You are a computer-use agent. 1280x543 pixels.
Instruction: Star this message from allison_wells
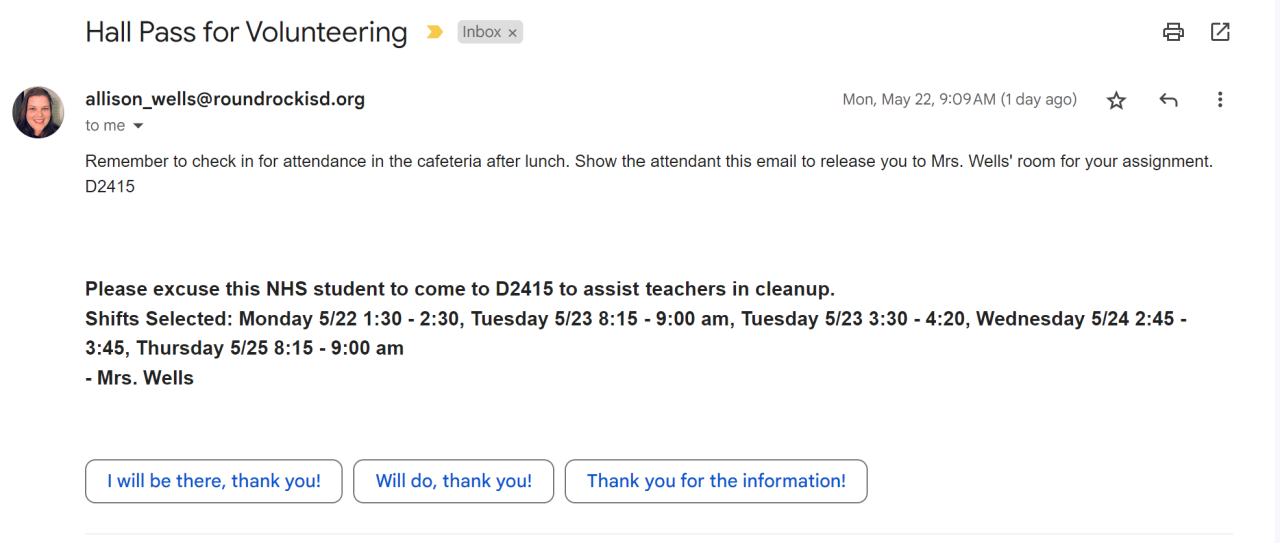pos(1116,100)
